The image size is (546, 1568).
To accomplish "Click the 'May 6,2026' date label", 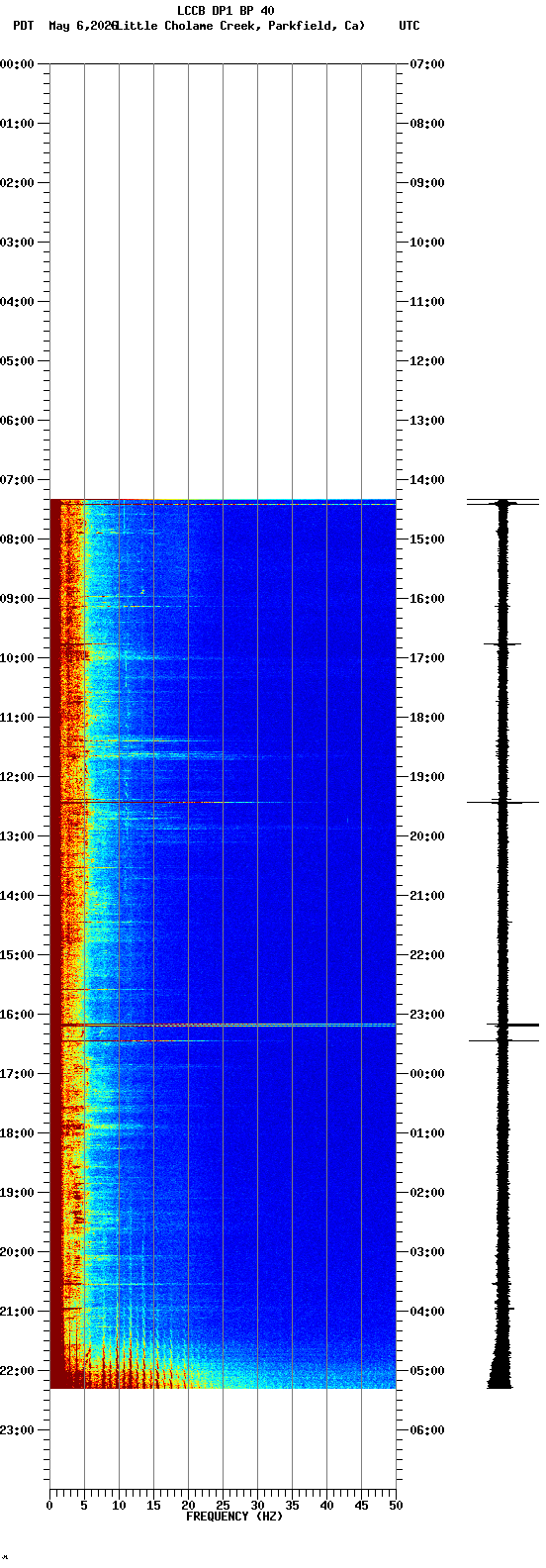I will coord(82,26).
